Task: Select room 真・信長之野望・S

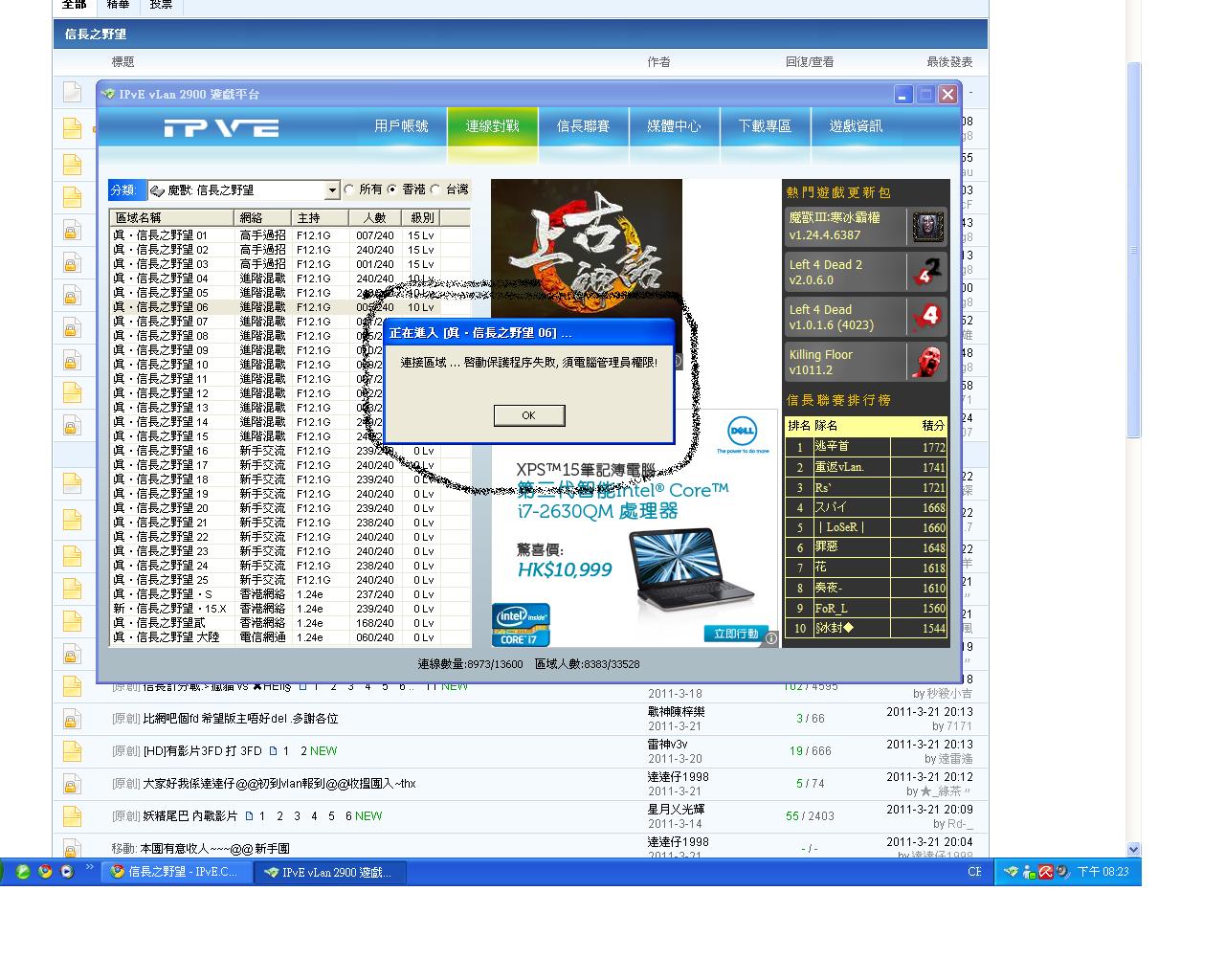Action: [x=291, y=594]
